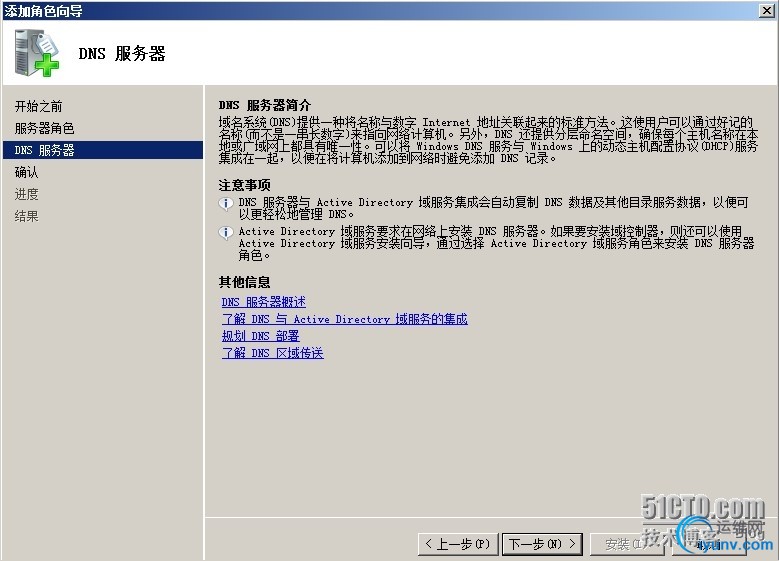
Task: Click the 注意事项 heading
Action: (x=244, y=185)
